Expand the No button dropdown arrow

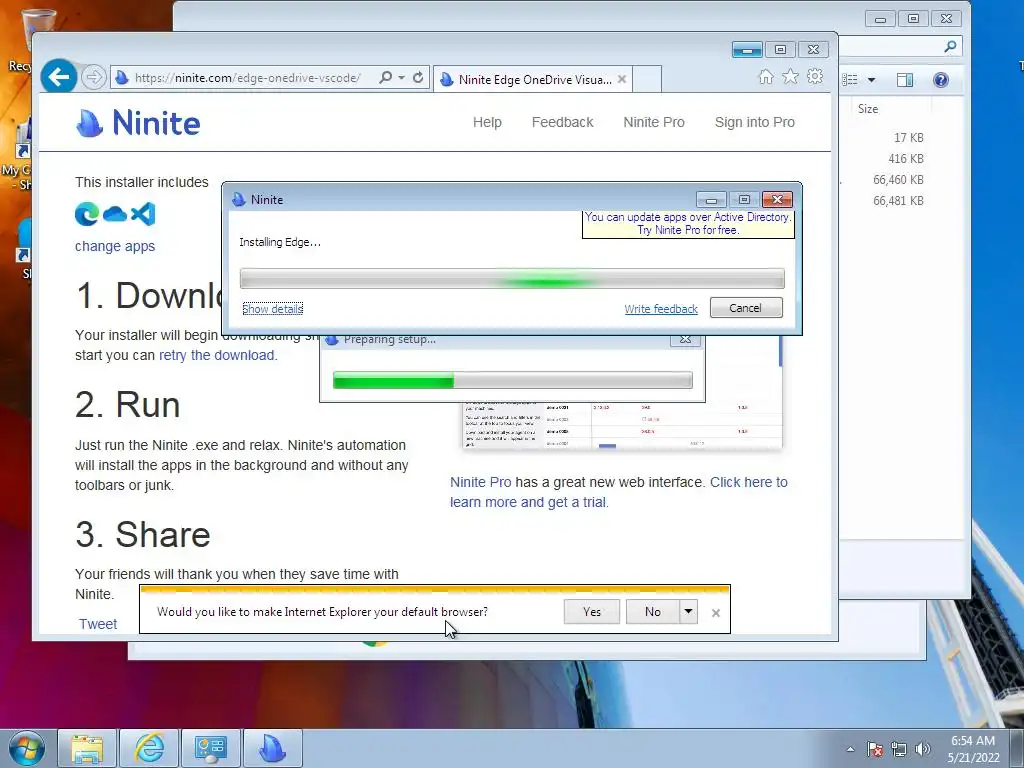pos(688,612)
